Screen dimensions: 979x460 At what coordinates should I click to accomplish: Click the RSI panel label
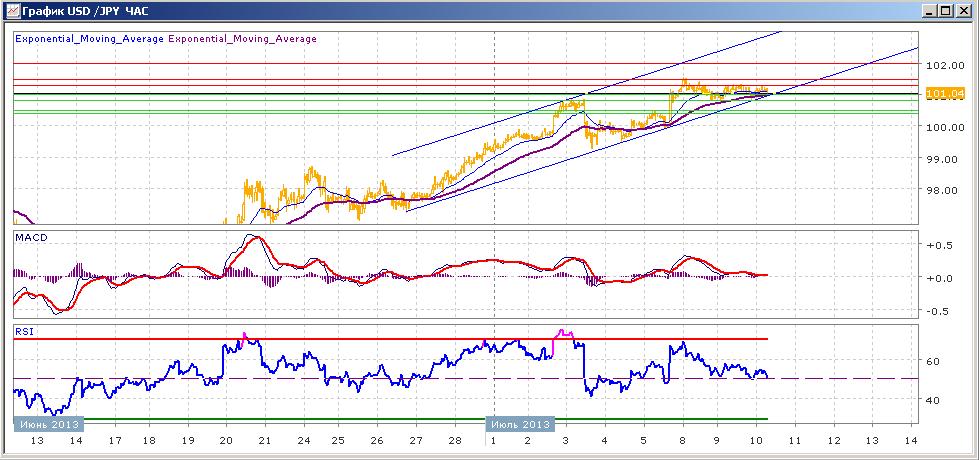click(x=24, y=332)
